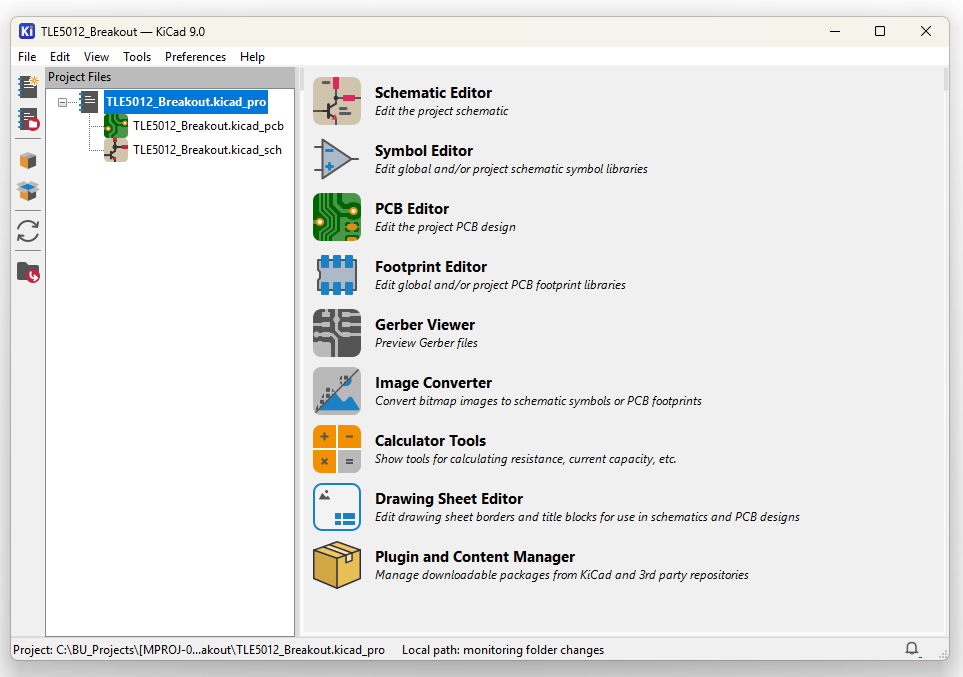The height and width of the screenshot is (677, 963).
Task: Click the notifications bell in status bar
Action: 912,649
